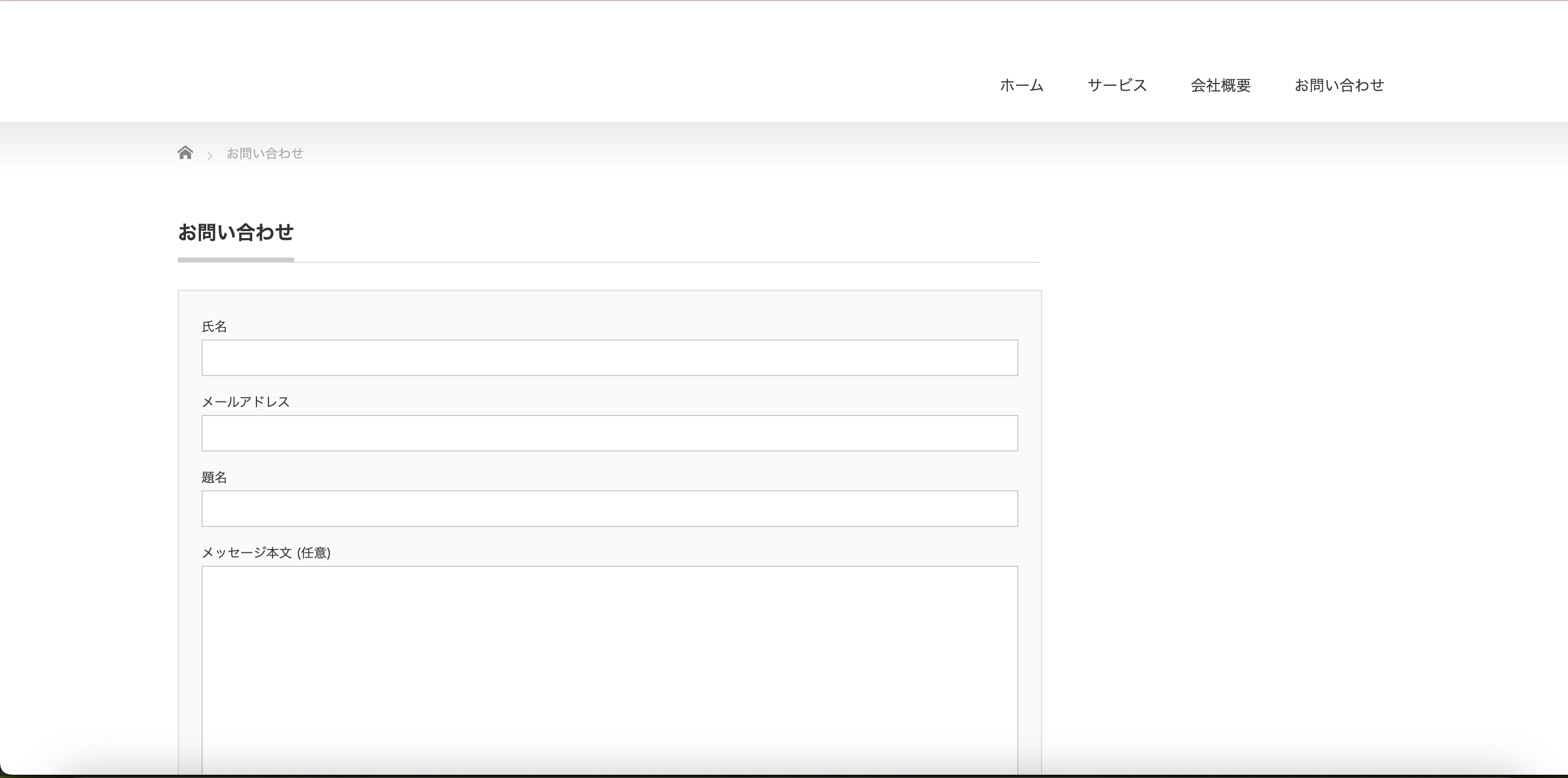Image resolution: width=1568 pixels, height=778 pixels.
Task: Click the bold お問い合わせ page heading
Action: pos(235,232)
